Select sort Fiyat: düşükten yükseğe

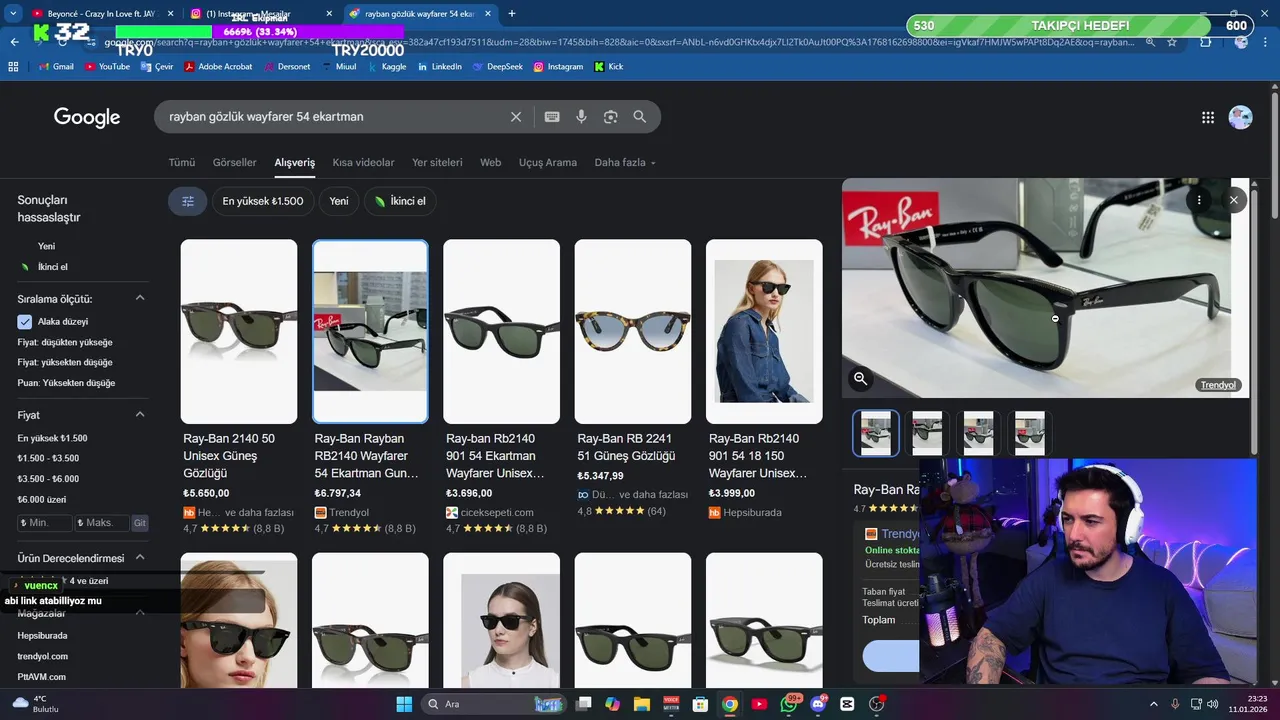[x=65, y=342]
